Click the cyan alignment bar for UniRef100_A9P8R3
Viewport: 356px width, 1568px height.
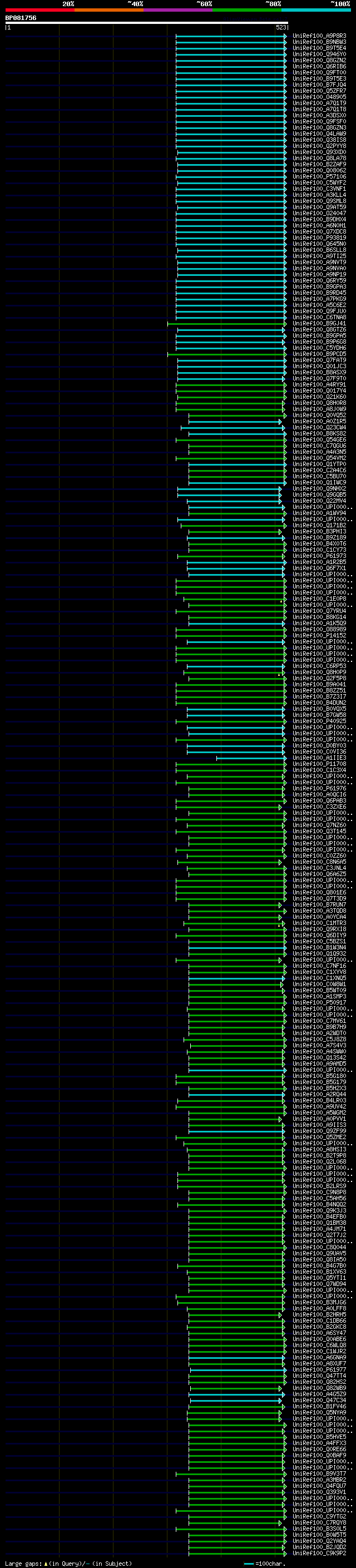coord(231,36)
